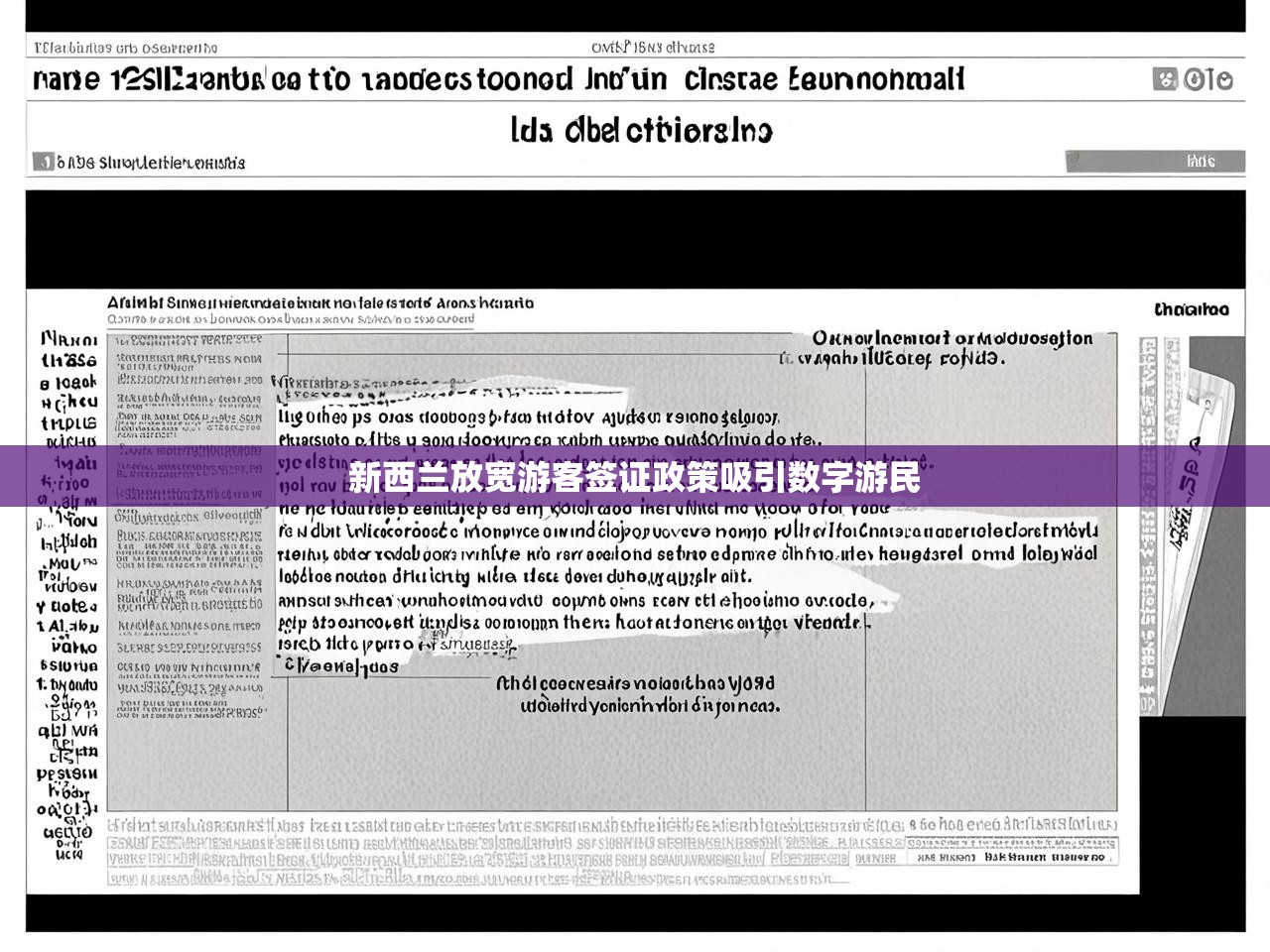
Task: Click the round clock-like icon in the header
Action: coord(1197,79)
